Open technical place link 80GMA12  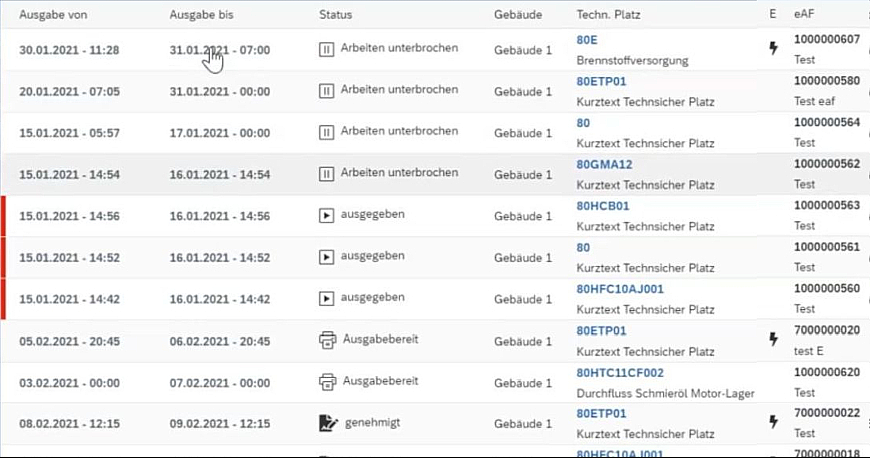coord(605,164)
